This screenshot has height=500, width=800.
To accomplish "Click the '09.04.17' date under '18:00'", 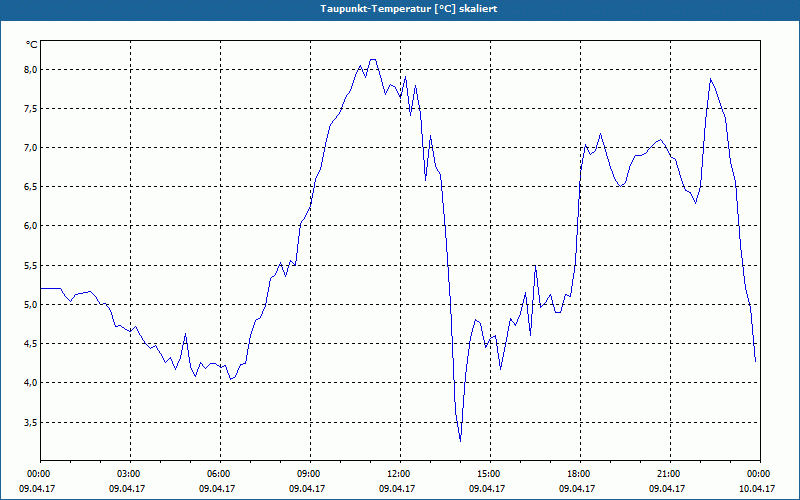I will (x=577, y=489).
